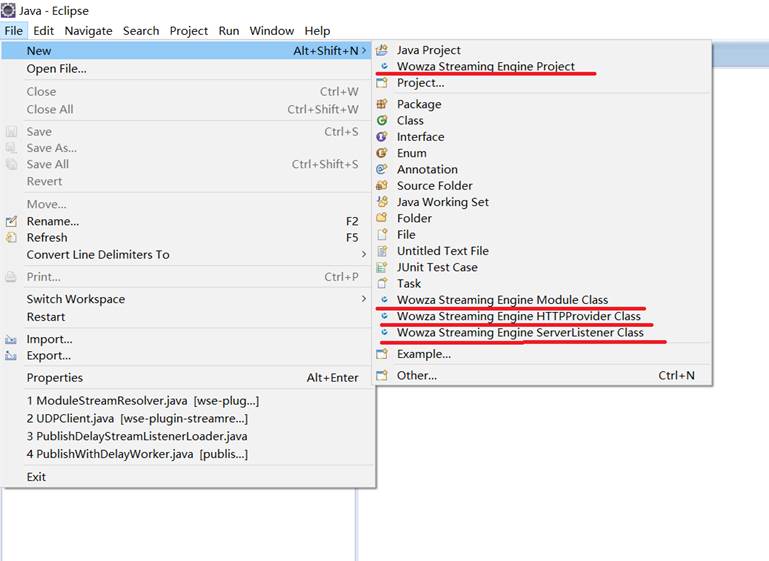The height and width of the screenshot is (561, 769).
Task: Click the Untitled Text File icon
Action: pos(382,251)
